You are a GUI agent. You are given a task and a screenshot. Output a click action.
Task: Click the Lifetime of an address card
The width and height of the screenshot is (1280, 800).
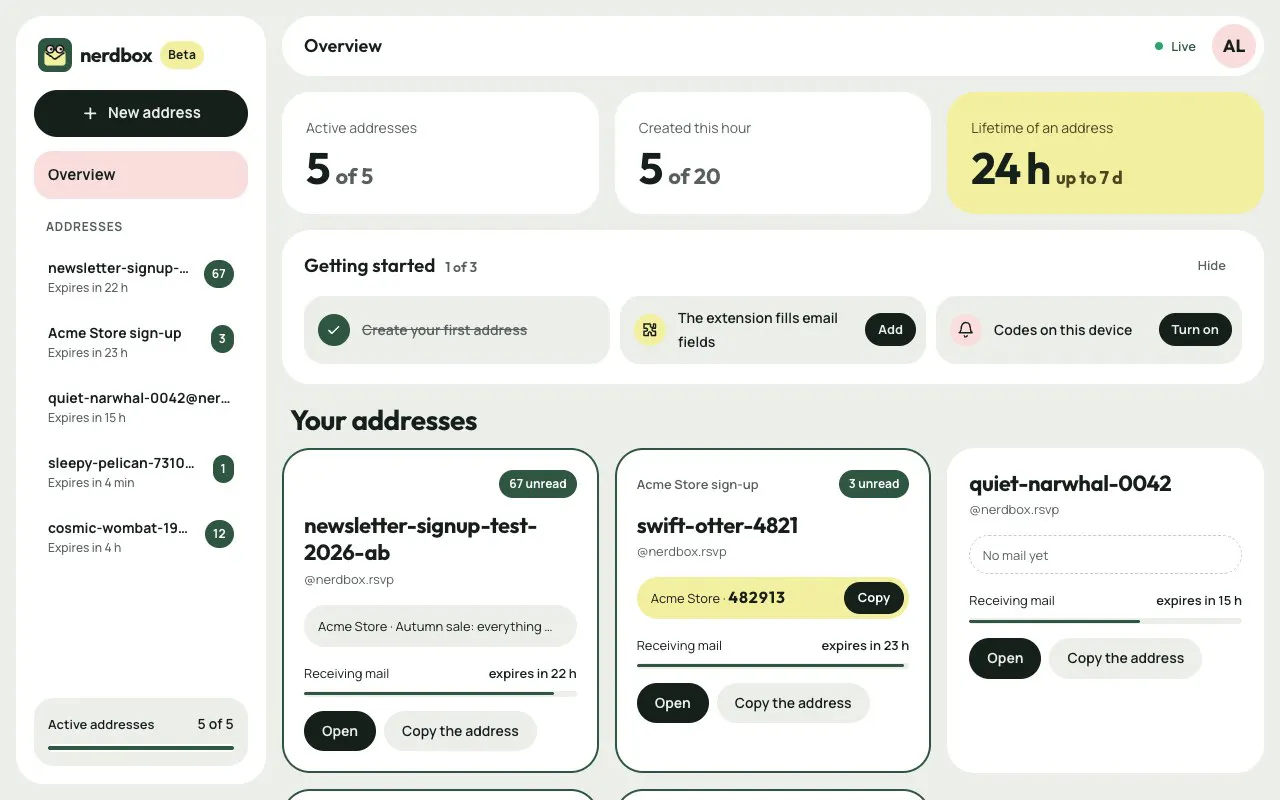click(1105, 153)
